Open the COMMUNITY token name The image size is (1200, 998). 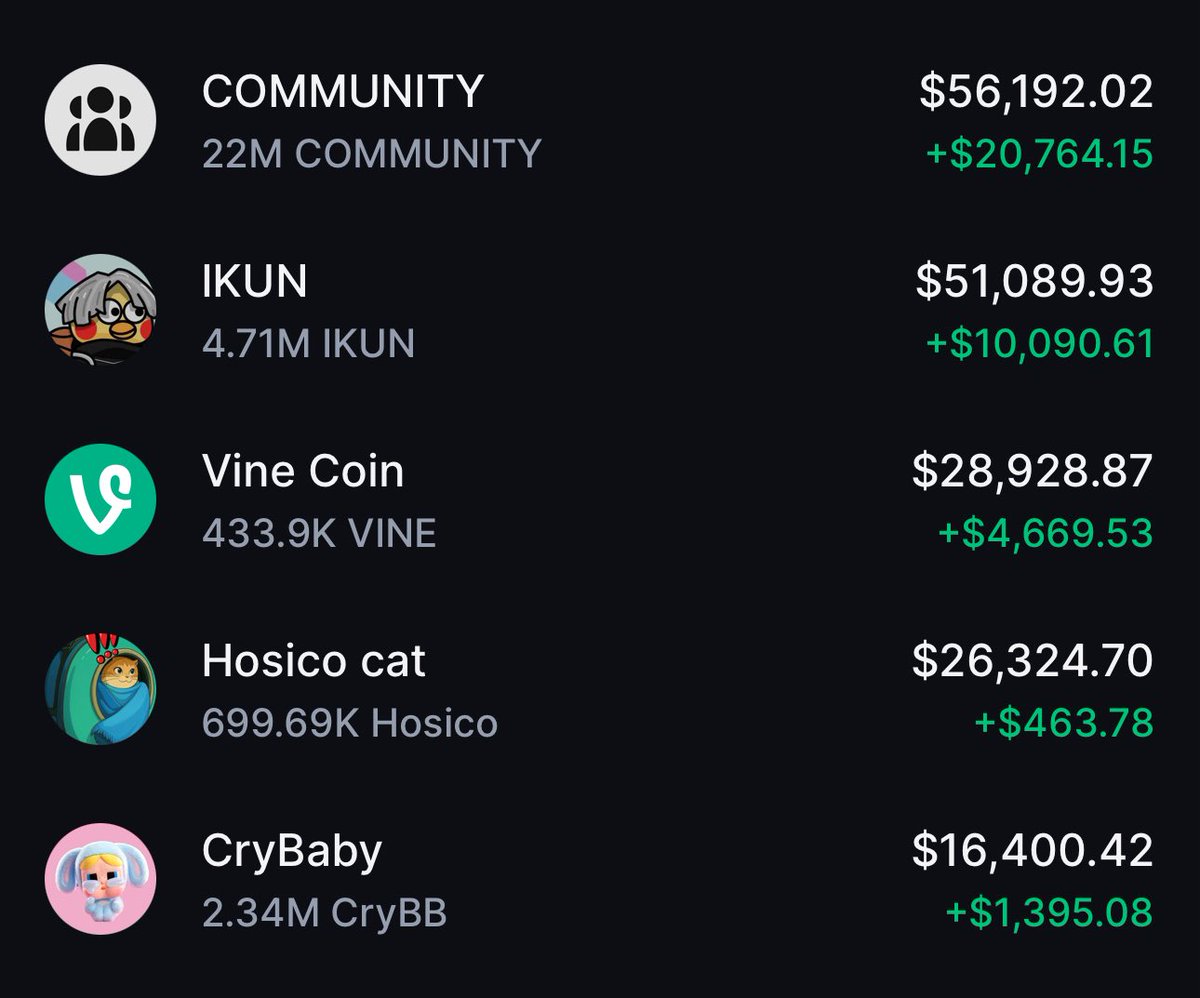(343, 92)
